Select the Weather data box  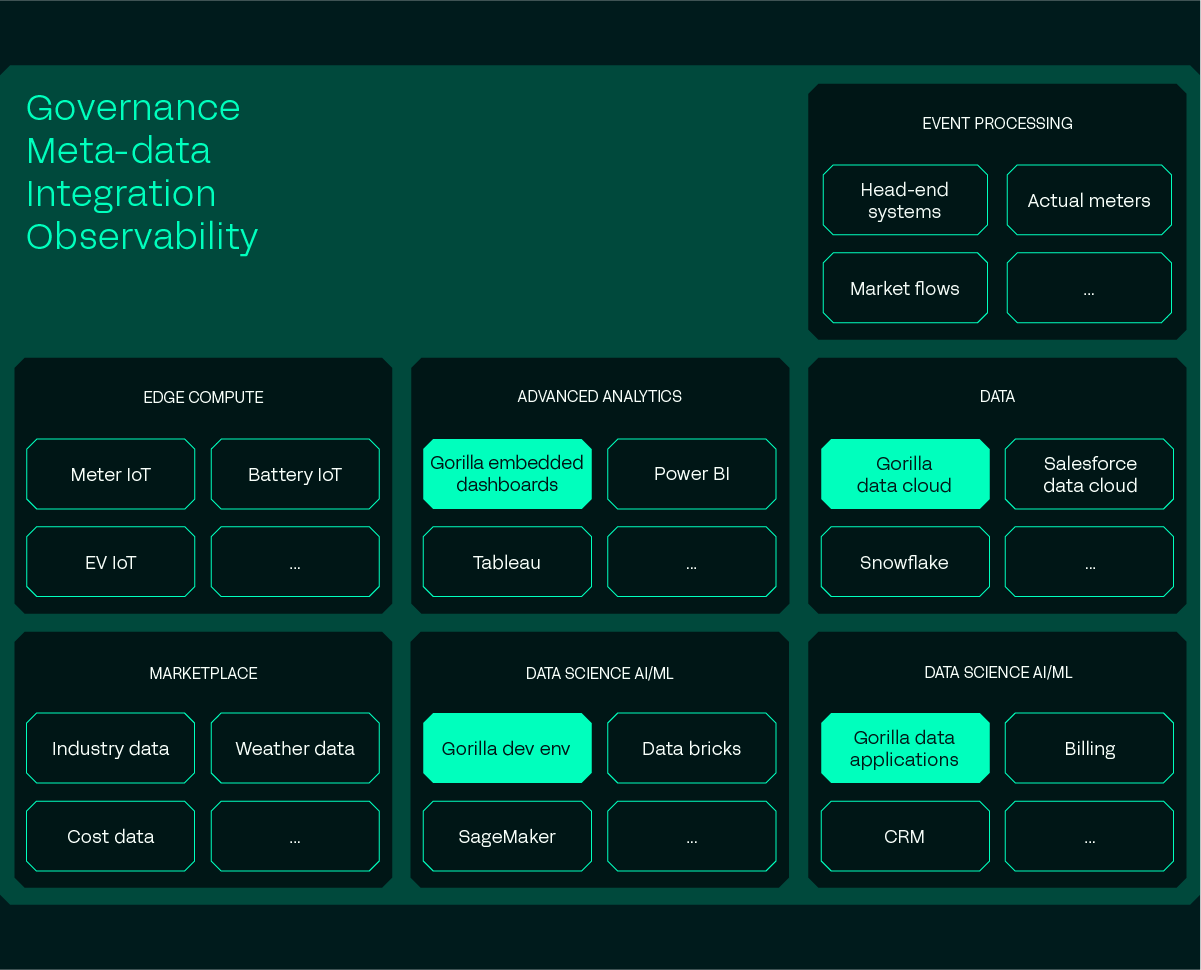pos(295,748)
